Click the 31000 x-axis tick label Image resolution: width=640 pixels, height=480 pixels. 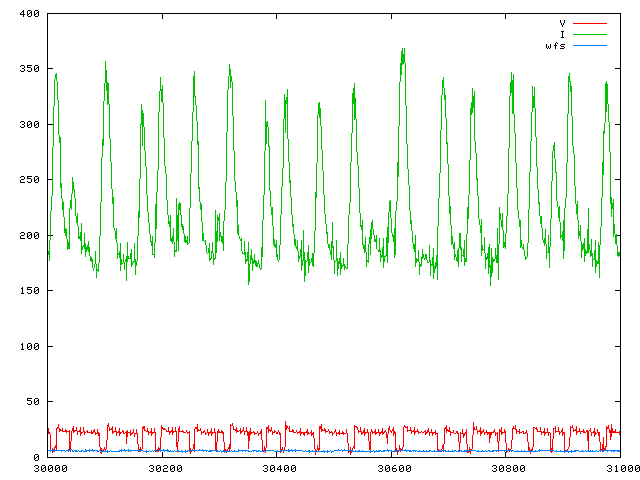pyautogui.click(x=619, y=468)
